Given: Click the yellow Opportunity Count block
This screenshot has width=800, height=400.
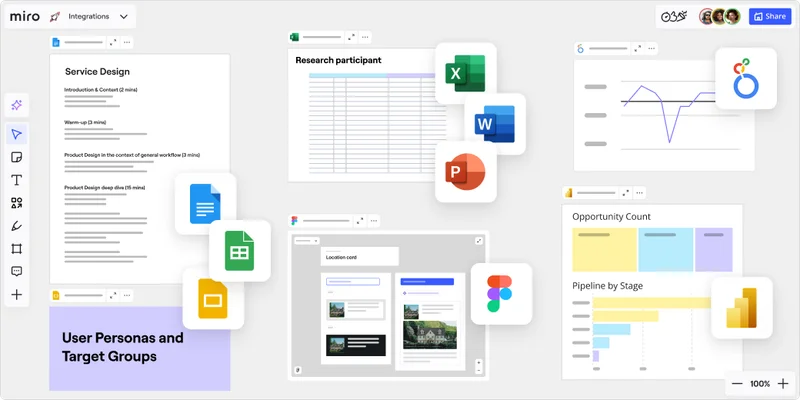Looking at the screenshot, I should pyautogui.click(x=604, y=249).
